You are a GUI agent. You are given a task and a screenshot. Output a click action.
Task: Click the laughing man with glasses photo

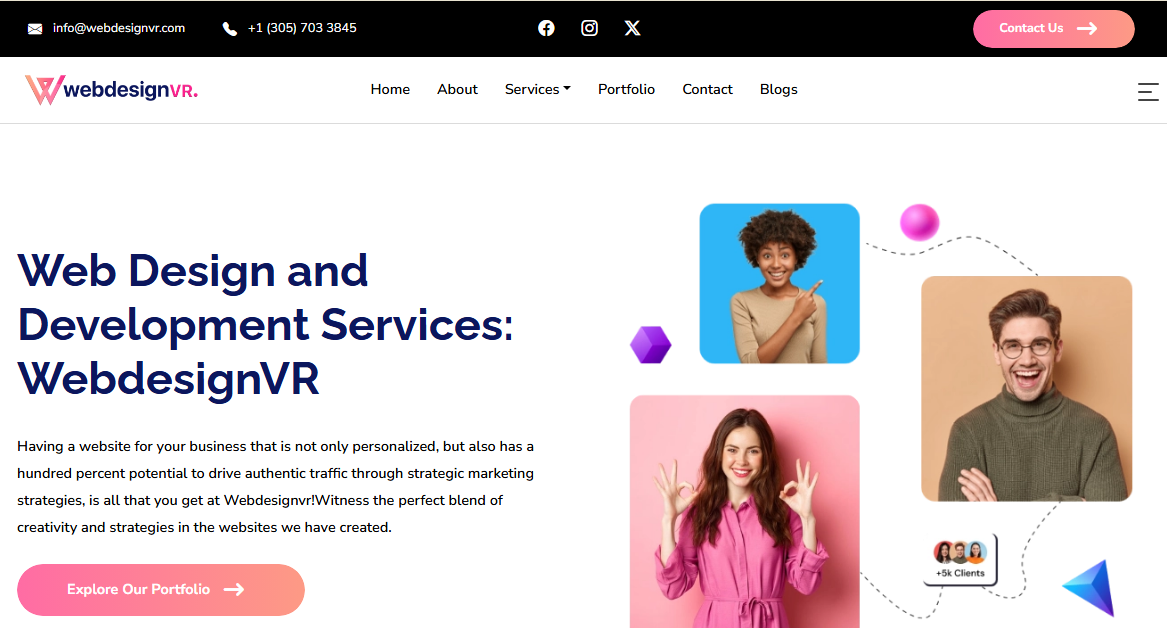pyautogui.click(x=1026, y=388)
